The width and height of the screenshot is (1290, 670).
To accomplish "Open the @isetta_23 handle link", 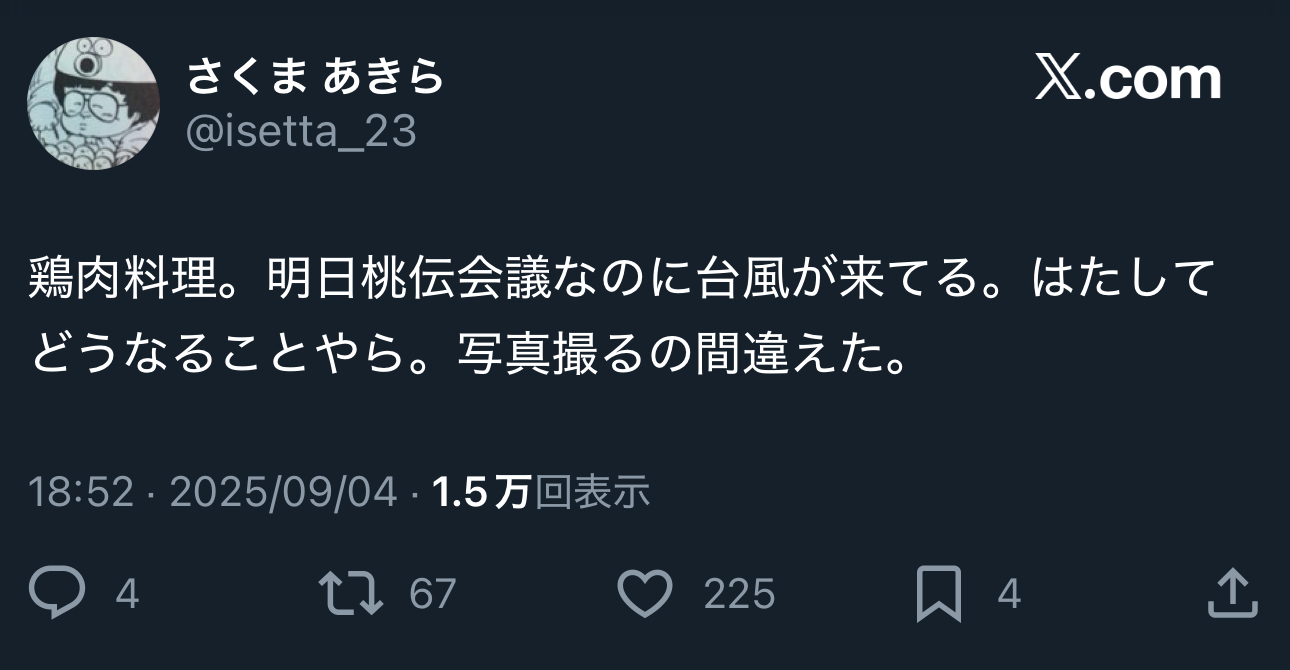I will (x=301, y=131).
